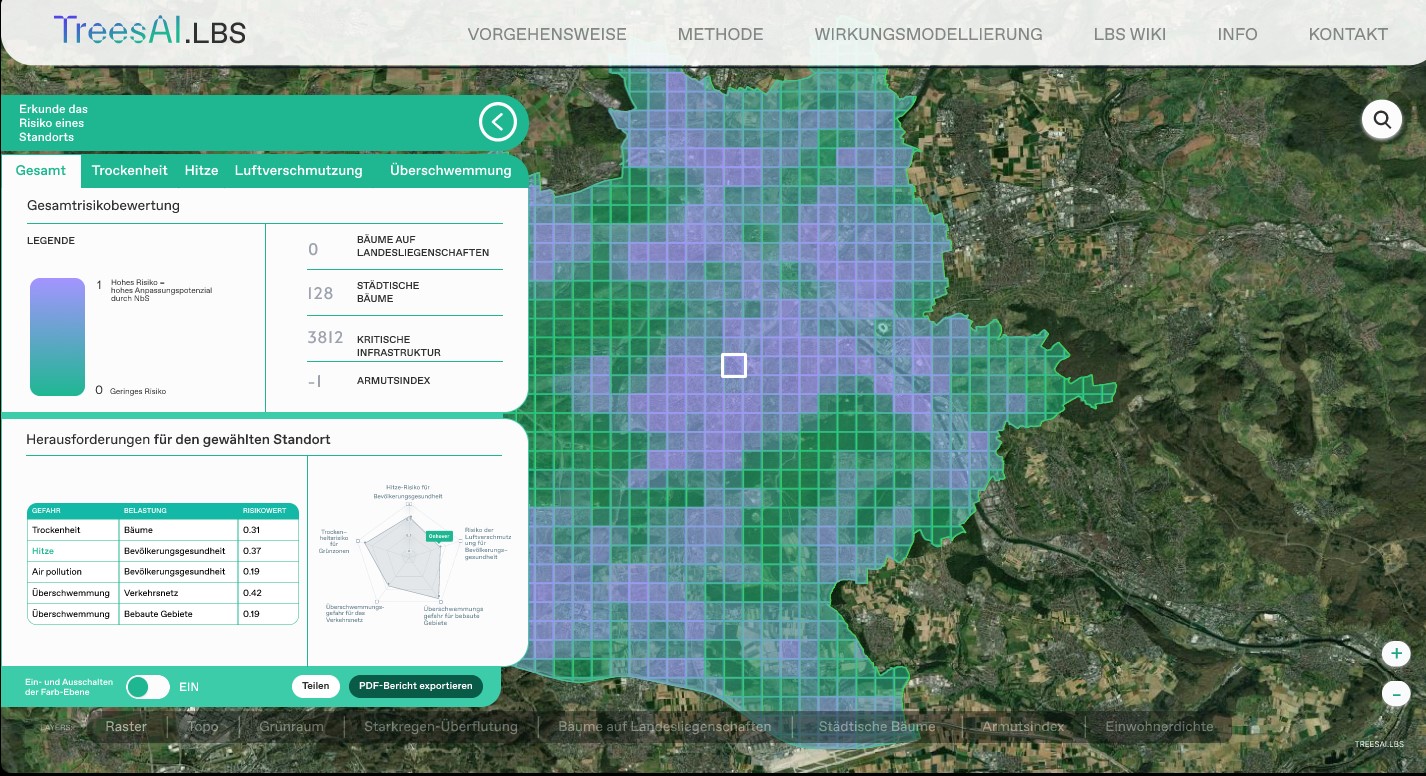The height and width of the screenshot is (776, 1426).
Task: Zoom in with the plus button
Action: tap(1395, 654)
